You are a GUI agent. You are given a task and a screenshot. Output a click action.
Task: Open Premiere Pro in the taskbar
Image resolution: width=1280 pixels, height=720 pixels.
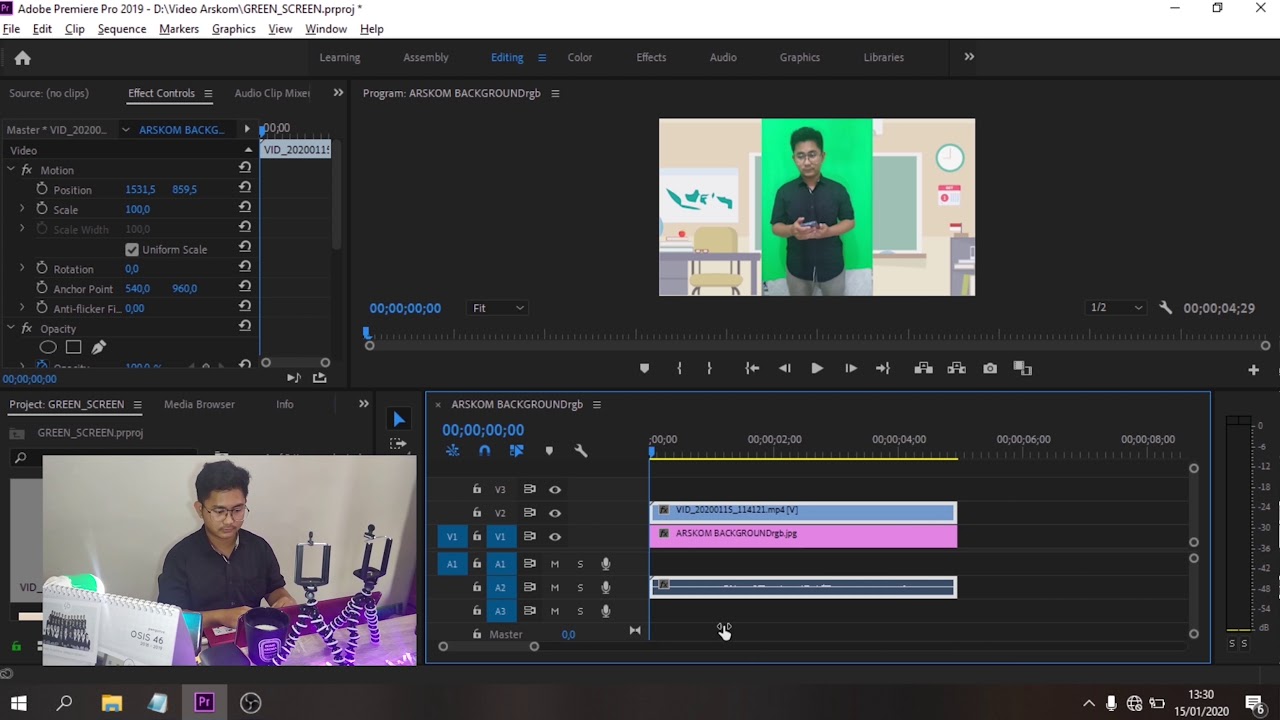point(204,703)
